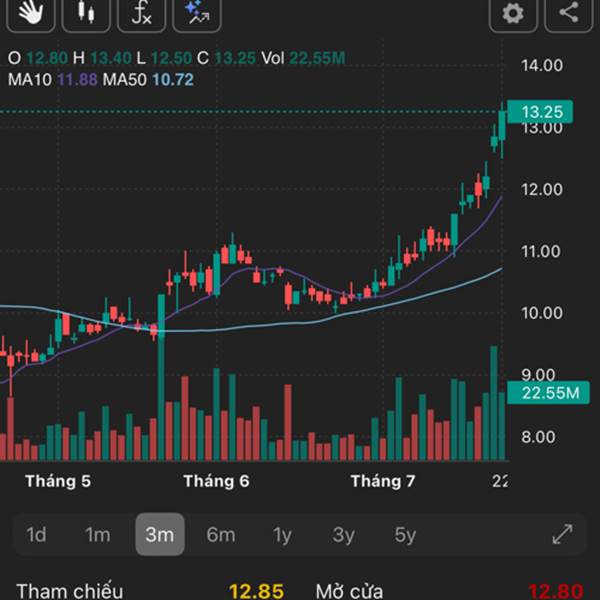Screen dimensions: 600x600
Task: Tap the close price C 13.25 readout
Action: (226, 58)
